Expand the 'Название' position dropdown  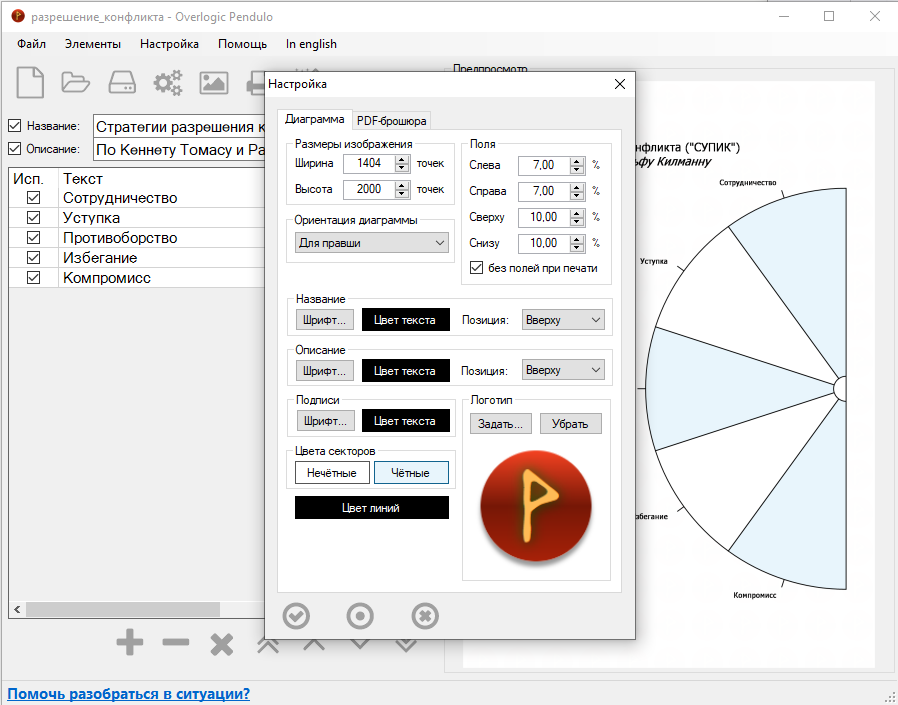[563, 320]
